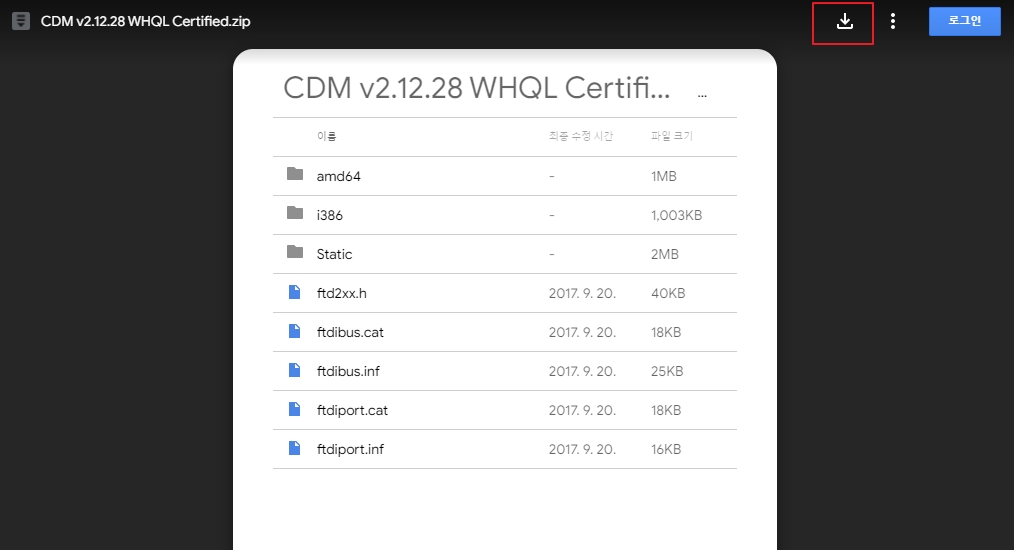Click the CDM v2.12.28 WHQL Certified.zip title
1014x550 pixels.
(146, 21)
